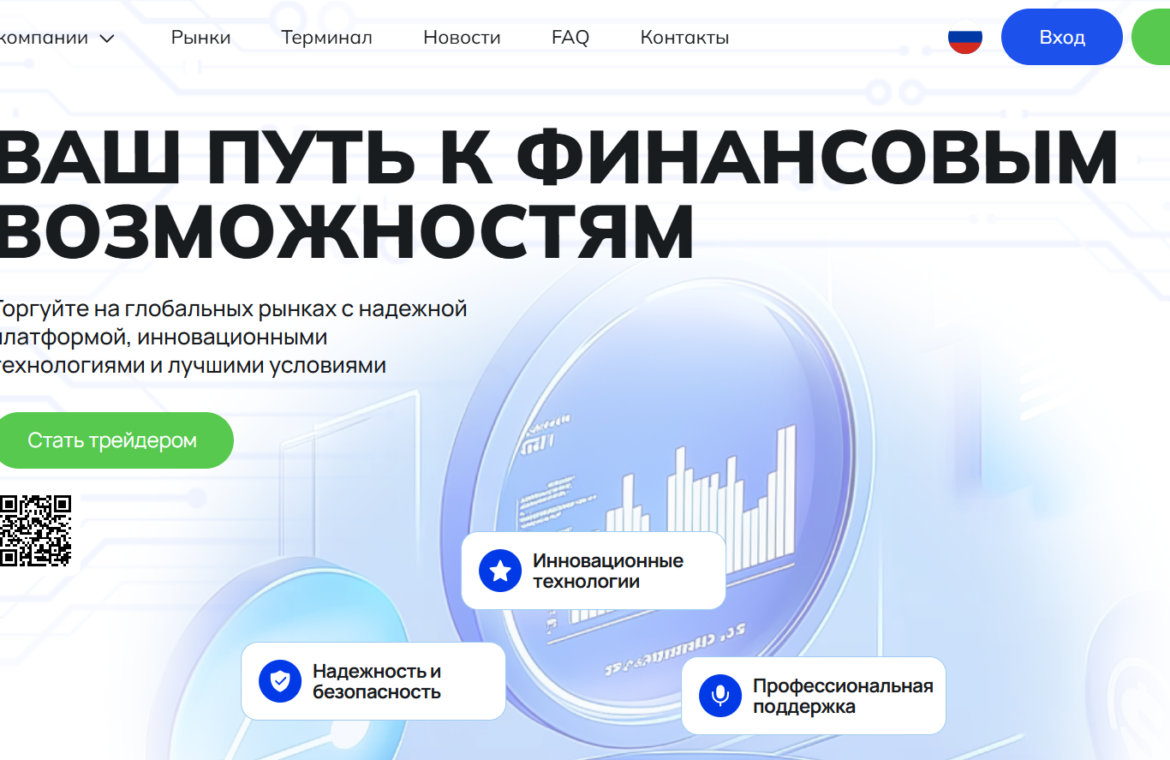The image size is (1170, 760).
Task: Select the Профессиональная поддержка label
Action: pyautogui.click(x=842, y=696)
